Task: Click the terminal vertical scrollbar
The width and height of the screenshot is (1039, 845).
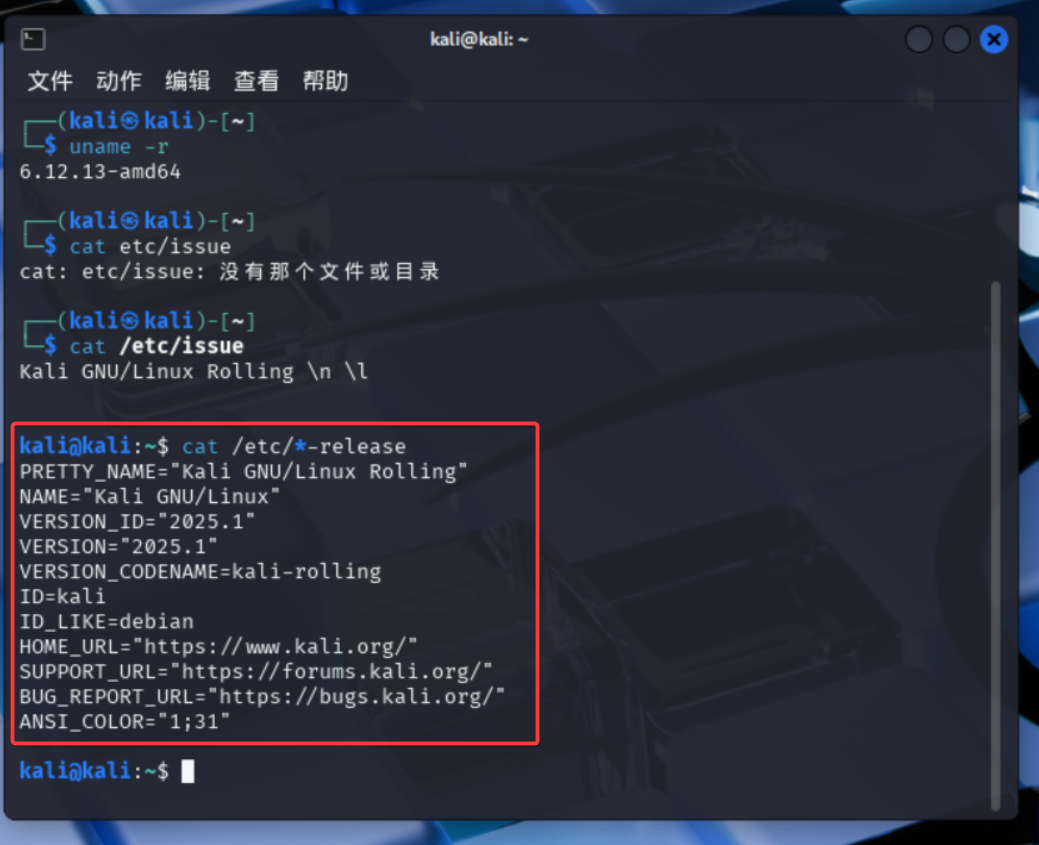Action: (995, 545)
